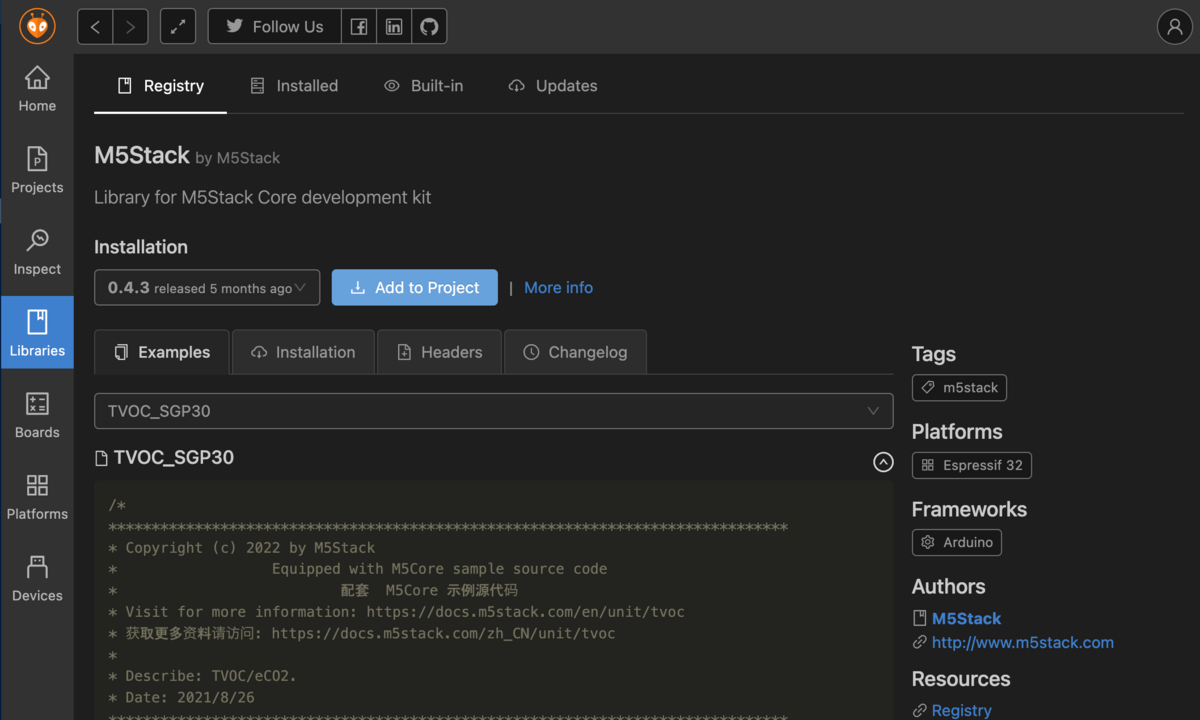
Task: Click the PlatformIO ant logo
Action: coord(37,26)
